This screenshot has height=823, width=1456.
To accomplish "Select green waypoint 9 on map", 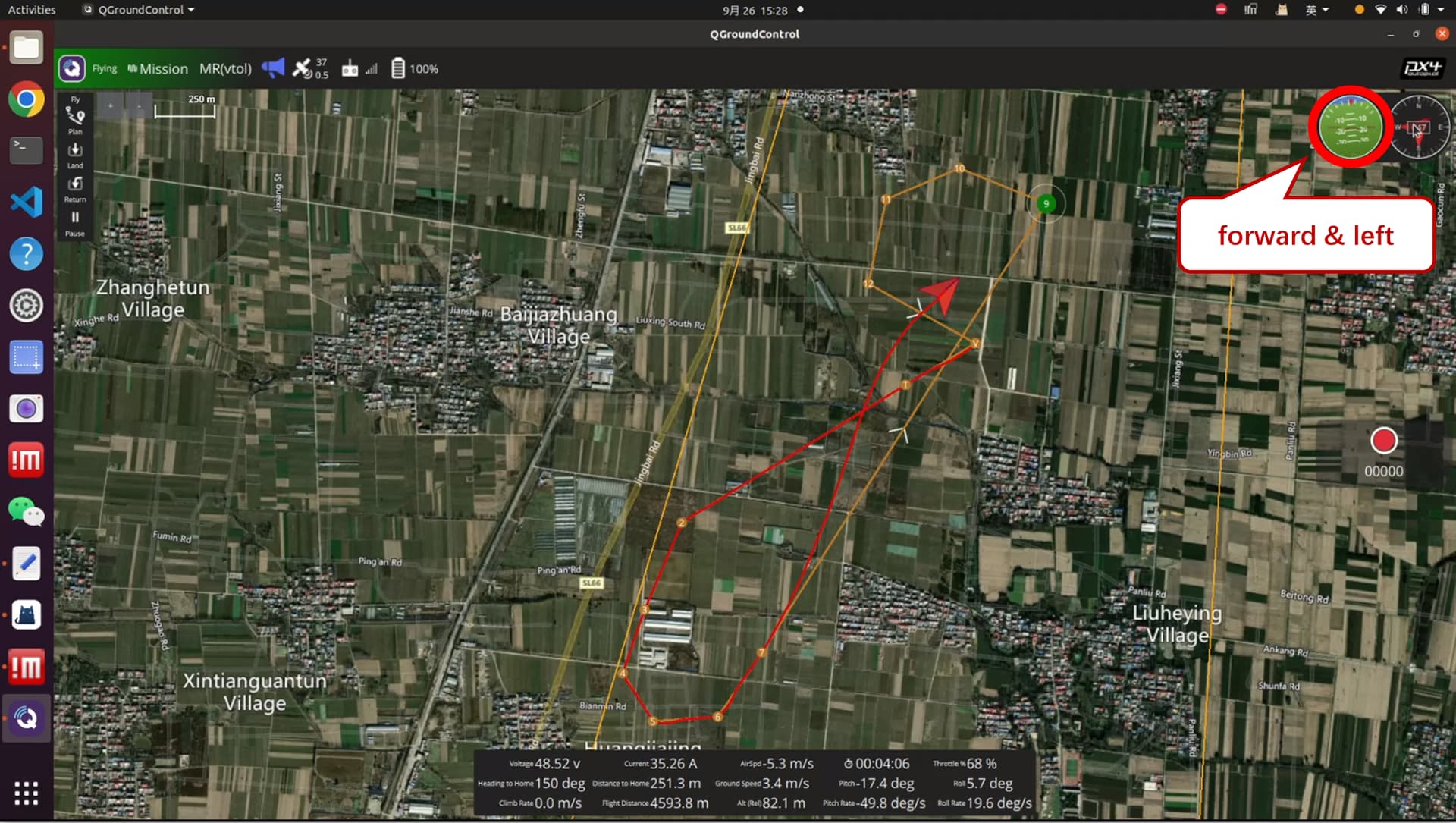I will coord(1046,203).
